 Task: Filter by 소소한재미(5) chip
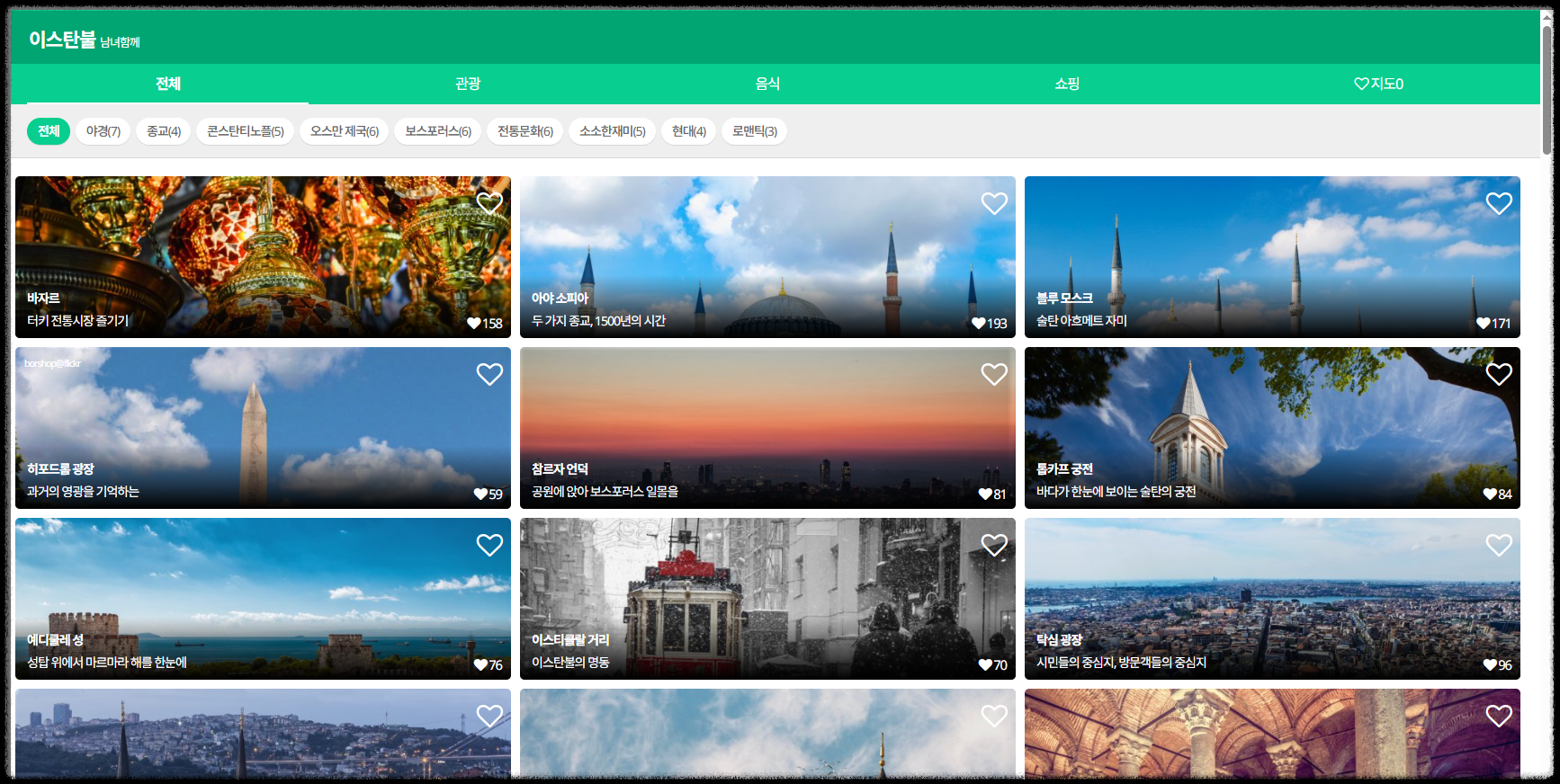point(613,131)
